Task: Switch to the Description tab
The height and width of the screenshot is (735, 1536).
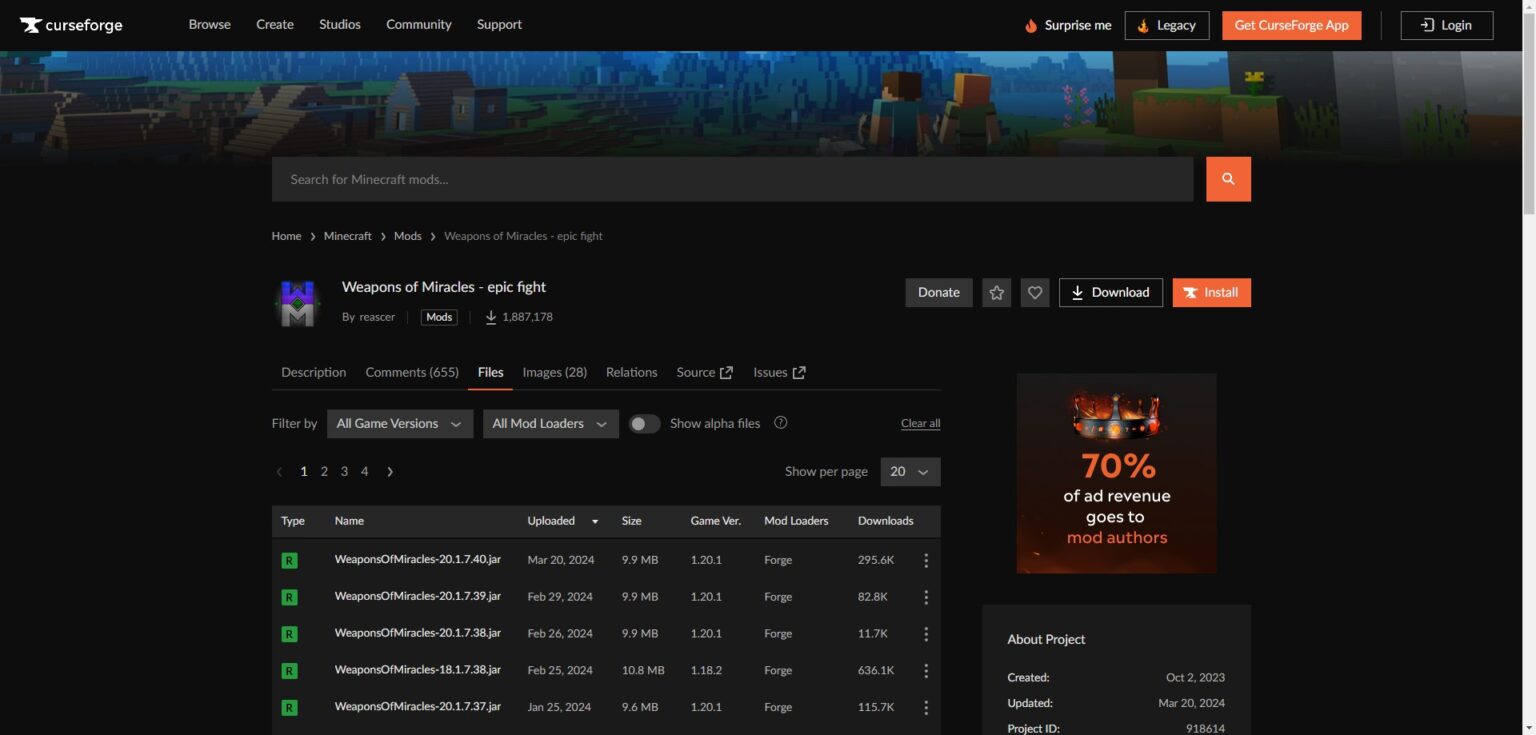Action: tap(313, 372)
